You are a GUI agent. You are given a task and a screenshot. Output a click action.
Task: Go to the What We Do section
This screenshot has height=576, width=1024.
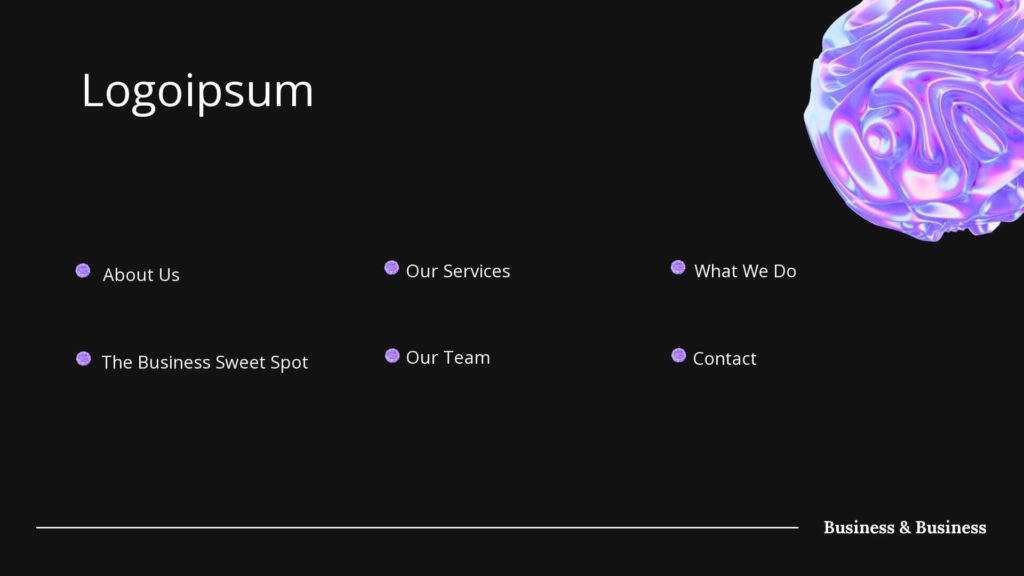coord(745,271)
